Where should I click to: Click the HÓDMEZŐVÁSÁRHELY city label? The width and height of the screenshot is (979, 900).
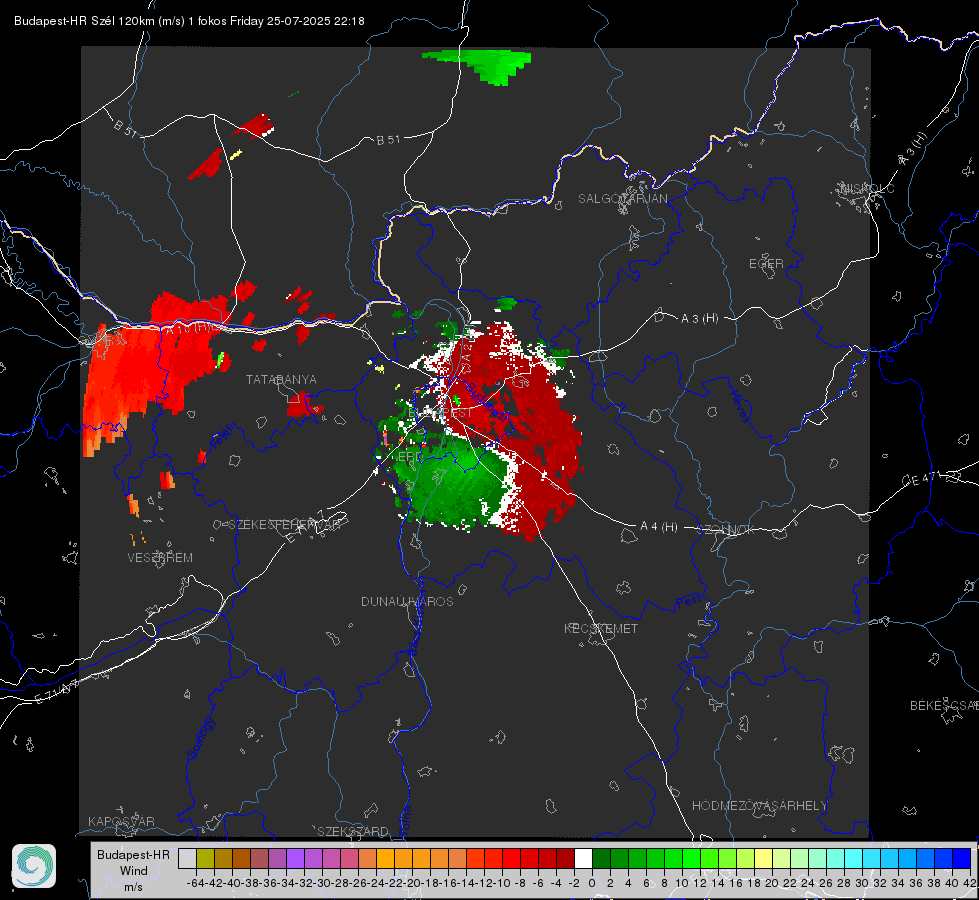[x=759, y=806]
